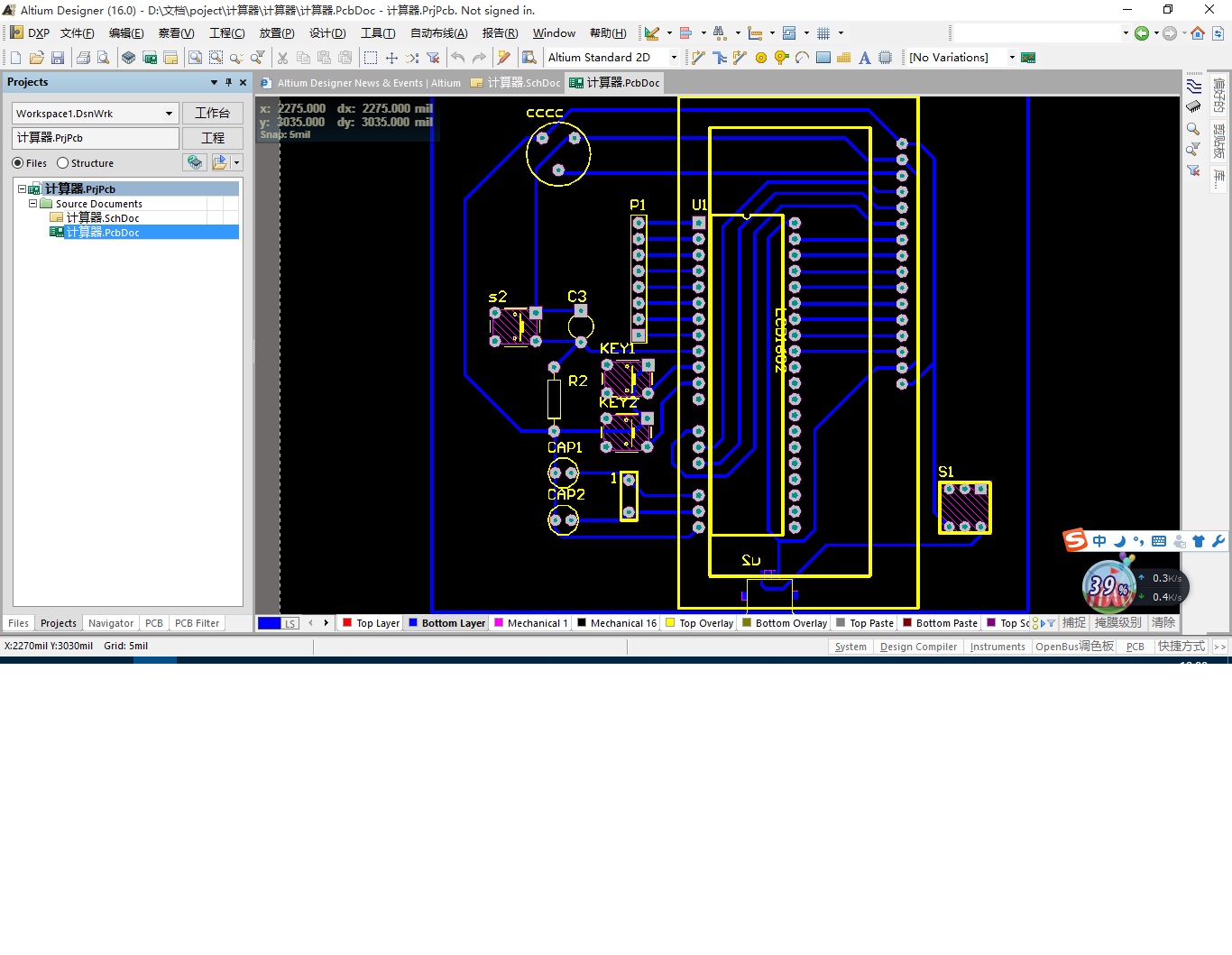The height and width of the screenshot is (955, 1232).
Task: Click the Move Selection cross-arrows icon
Action: coord(391,58)
